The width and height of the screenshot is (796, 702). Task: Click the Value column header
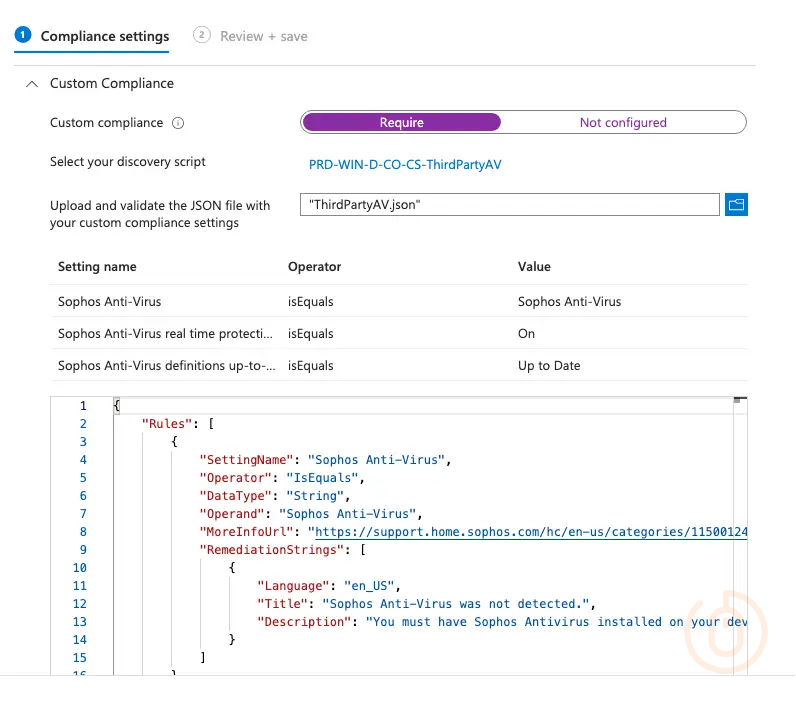pyautogui.click(x=534, y=267)
